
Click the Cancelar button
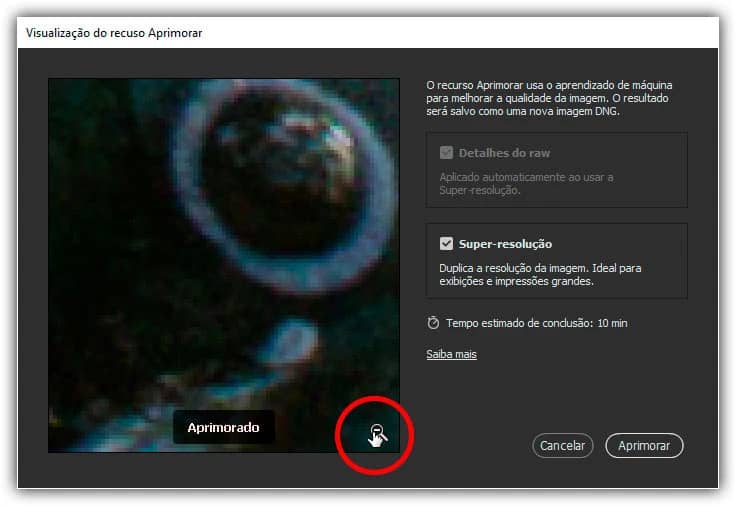point(562,445)
